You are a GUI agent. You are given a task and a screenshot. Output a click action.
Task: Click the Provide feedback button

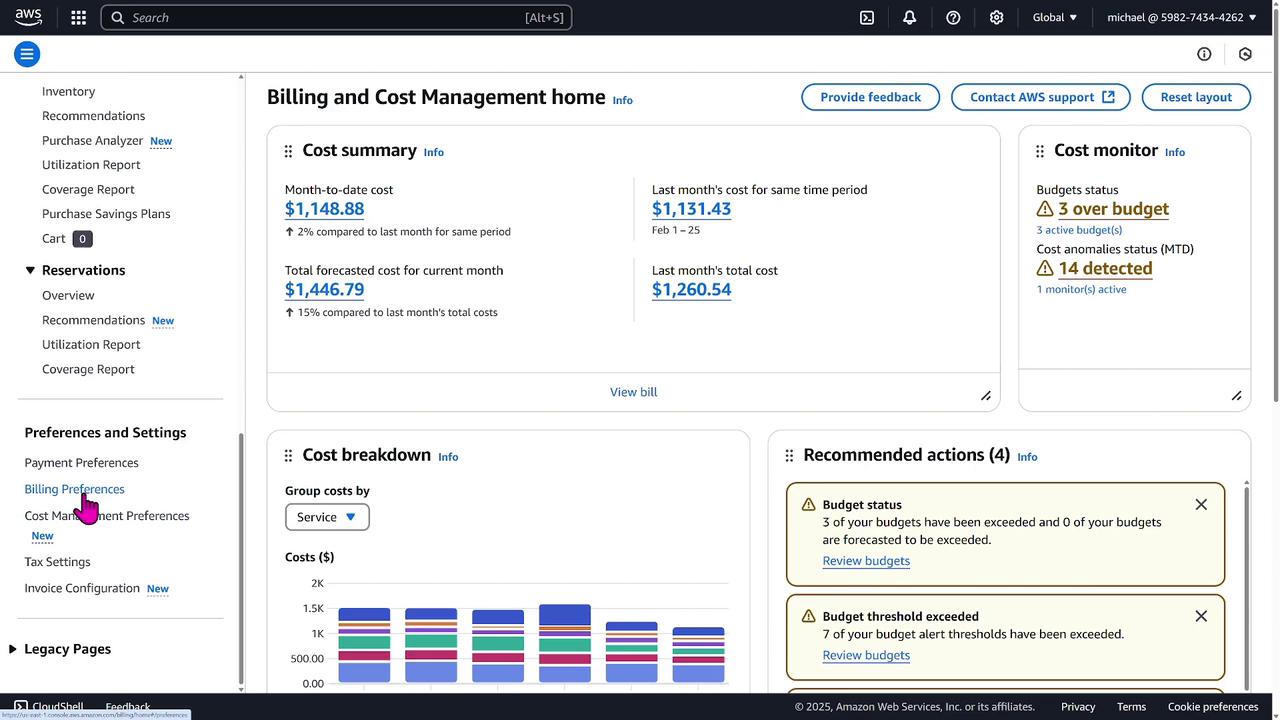(x=870, y=97)
